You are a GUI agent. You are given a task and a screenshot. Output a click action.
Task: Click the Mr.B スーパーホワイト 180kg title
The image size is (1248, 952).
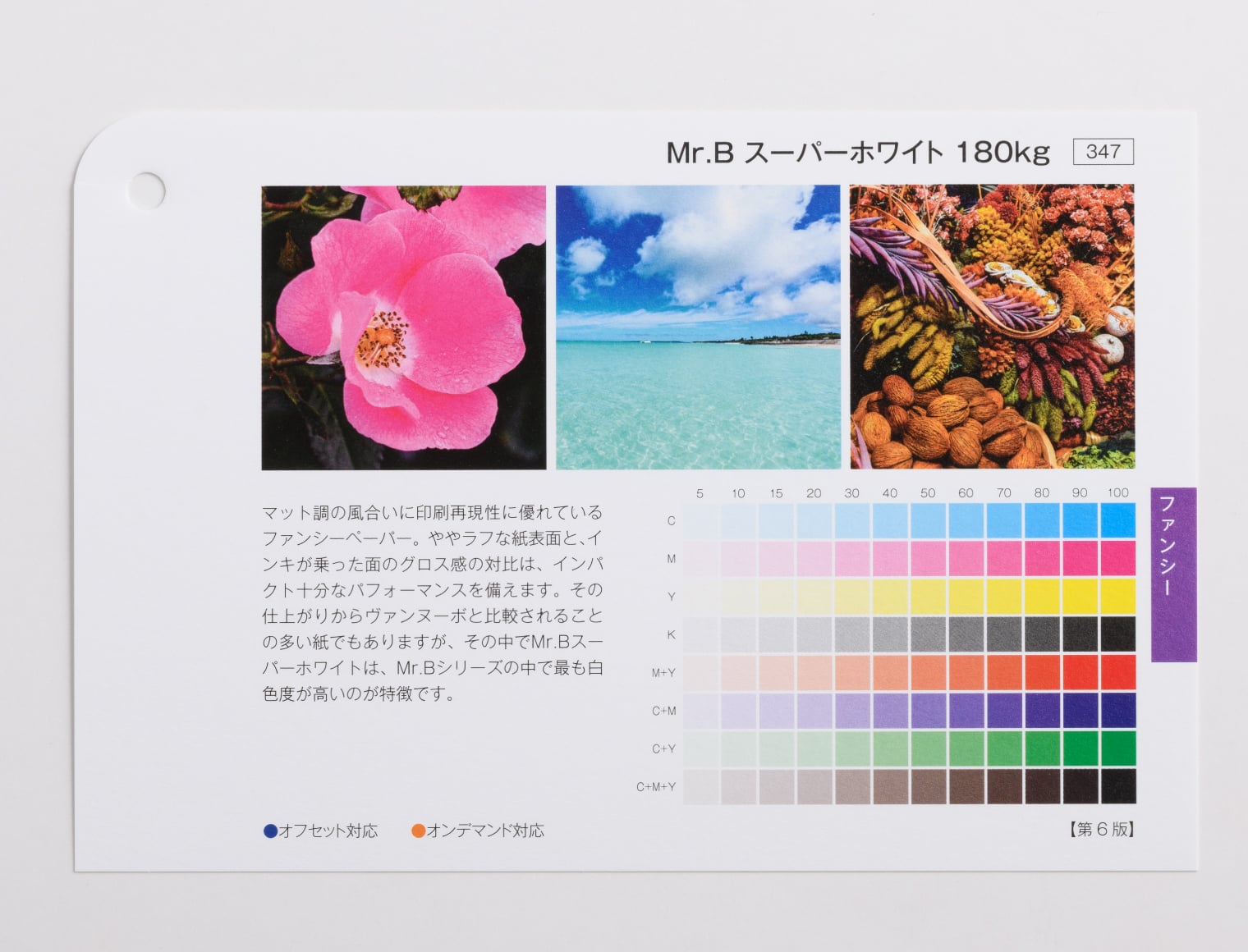pos(857,153)
